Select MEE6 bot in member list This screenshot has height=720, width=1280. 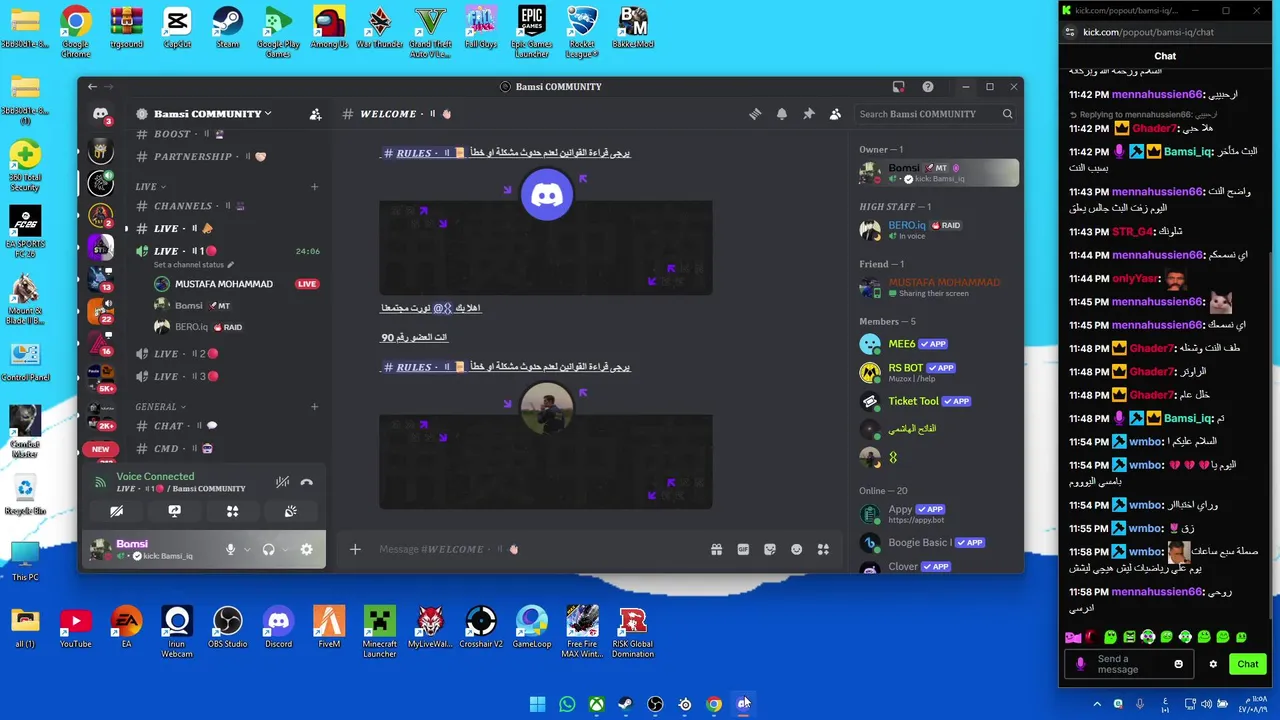click(x=938, y=344)
